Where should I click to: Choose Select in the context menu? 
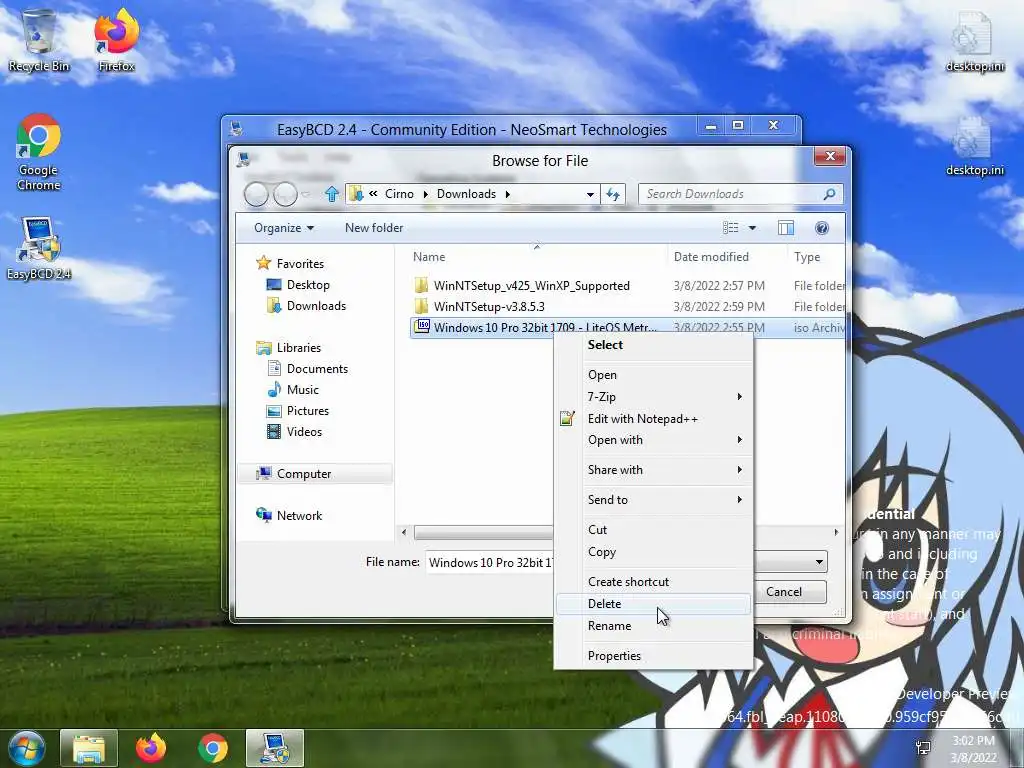pyautogui.click(x=654, y=345)
